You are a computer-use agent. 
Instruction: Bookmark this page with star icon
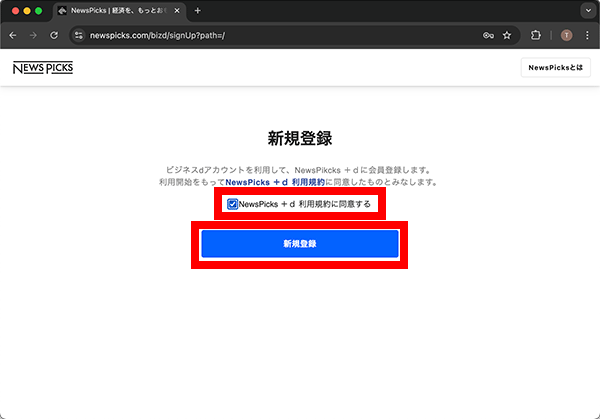click(507, 36)
